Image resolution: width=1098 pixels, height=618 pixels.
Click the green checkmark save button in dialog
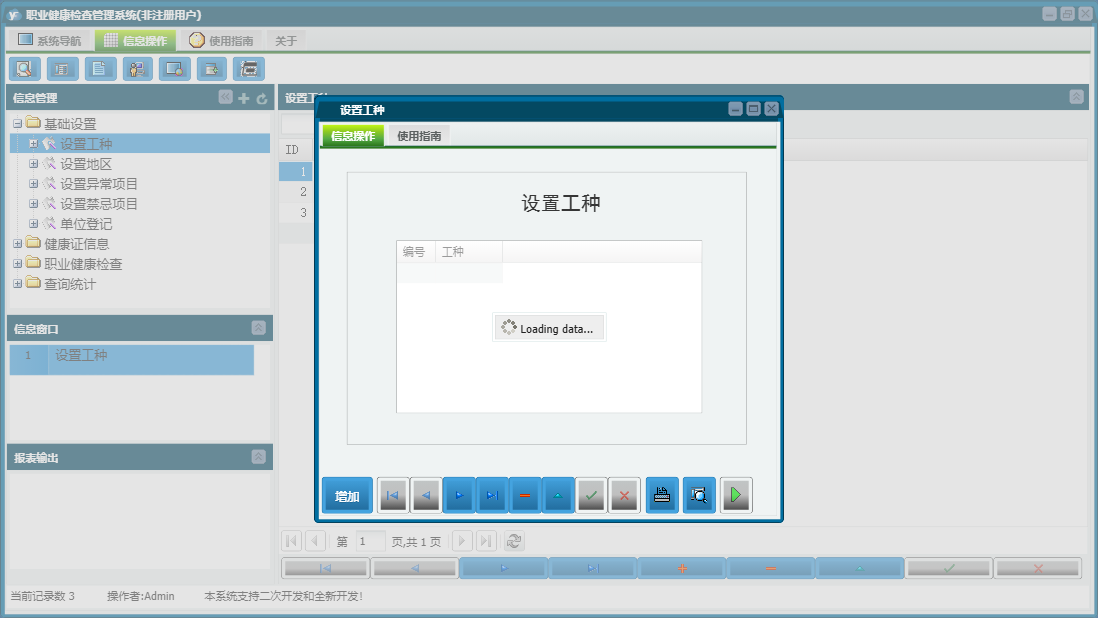[591, 496]
